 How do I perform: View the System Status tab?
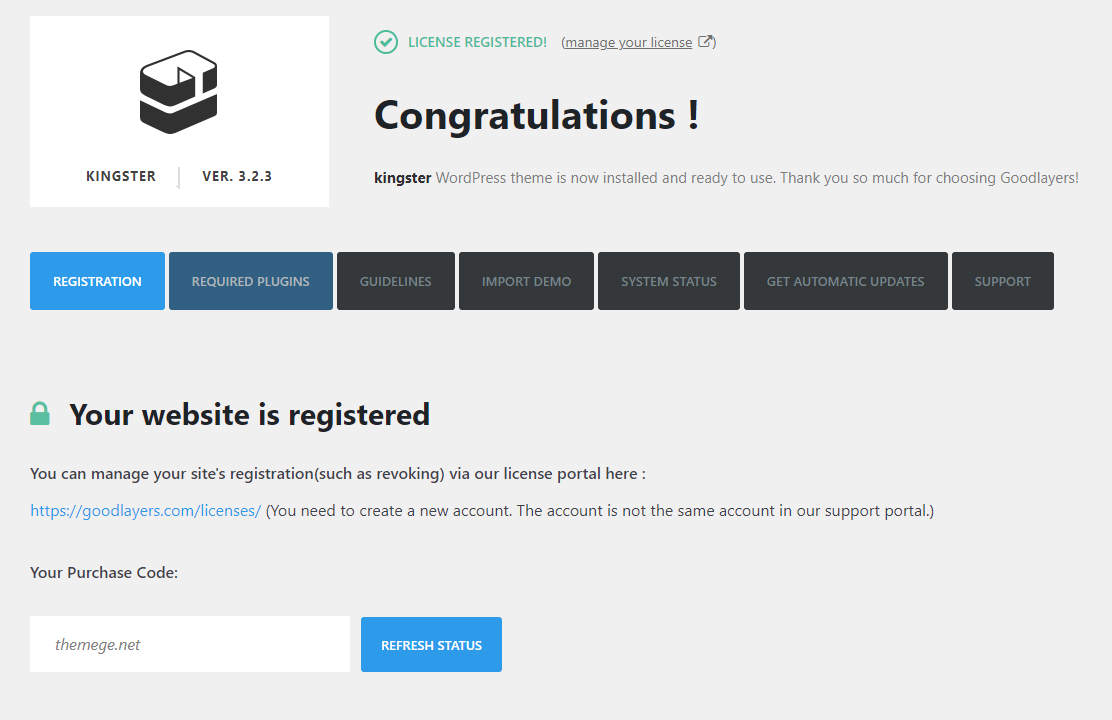(669, 281)
